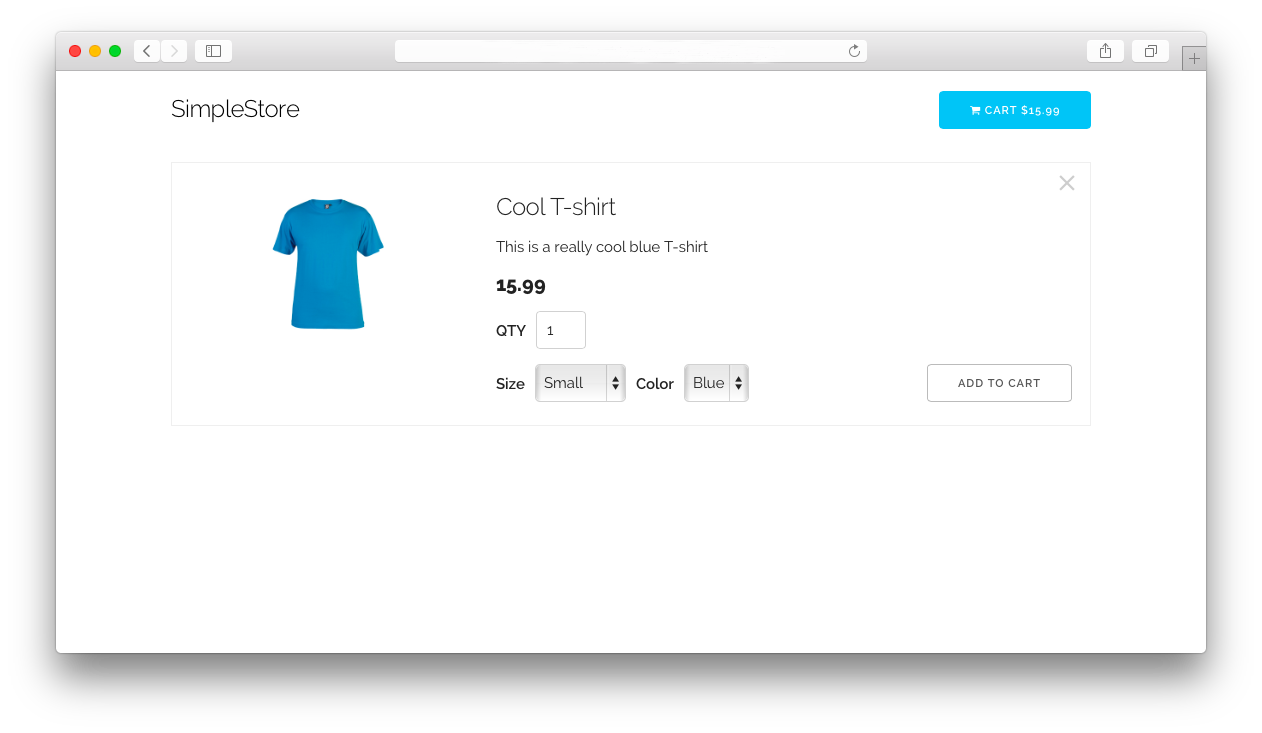Open the Size dropdown showing Small
Image resolution: width=1262 pixels, height=733 pixels.
tap(580, 383)
